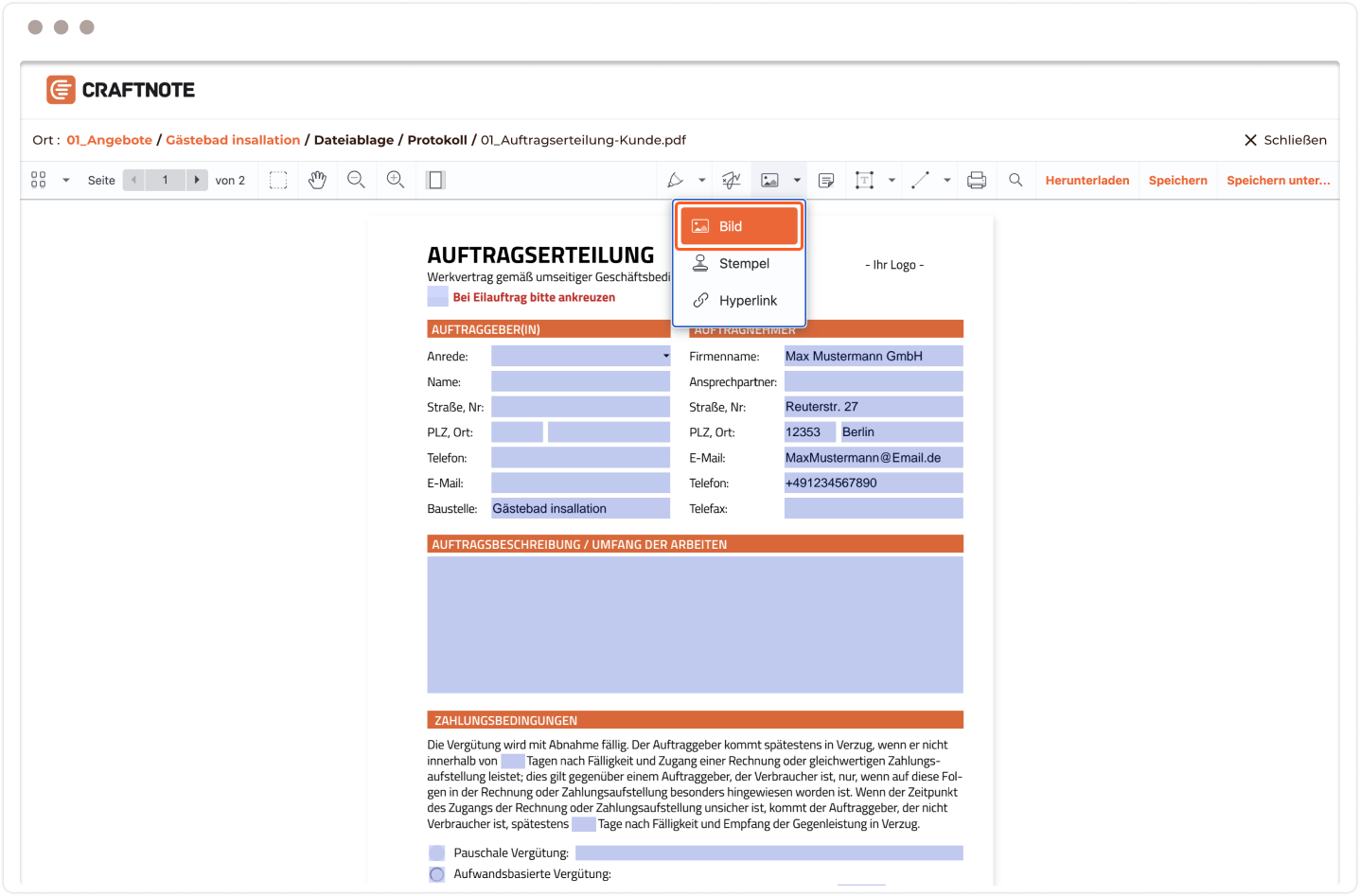Screen dimensions: 1360x896
Task: Click the '- Ihr Logo -' placeholder
Action: [894, 265]
